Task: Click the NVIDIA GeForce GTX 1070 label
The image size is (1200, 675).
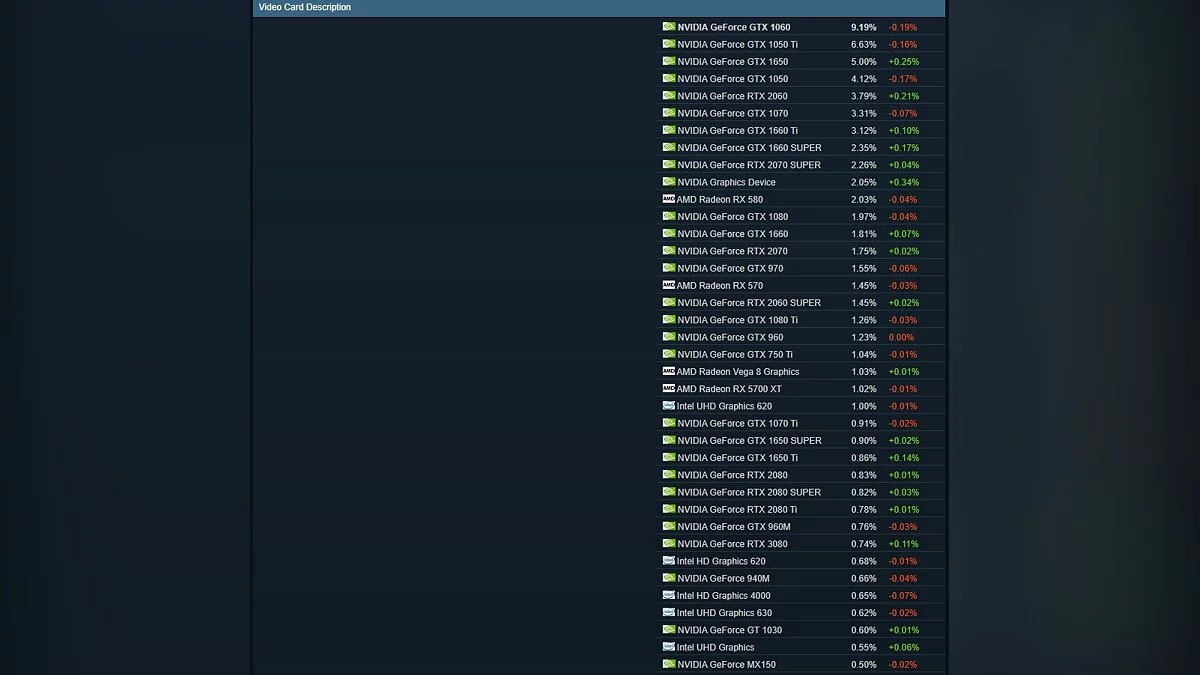Action: (x=733, y=113)
